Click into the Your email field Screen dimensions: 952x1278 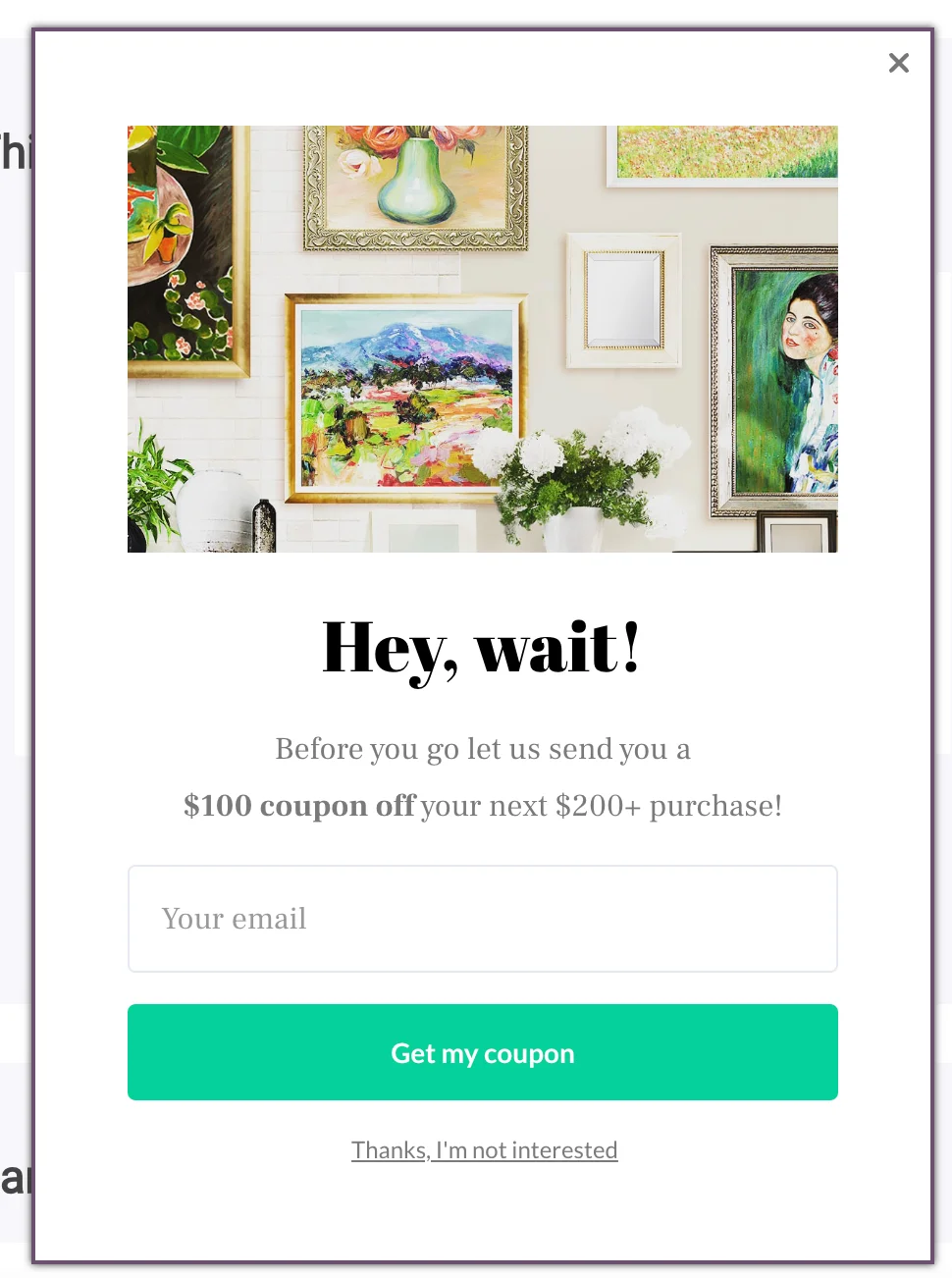[482, 919]
